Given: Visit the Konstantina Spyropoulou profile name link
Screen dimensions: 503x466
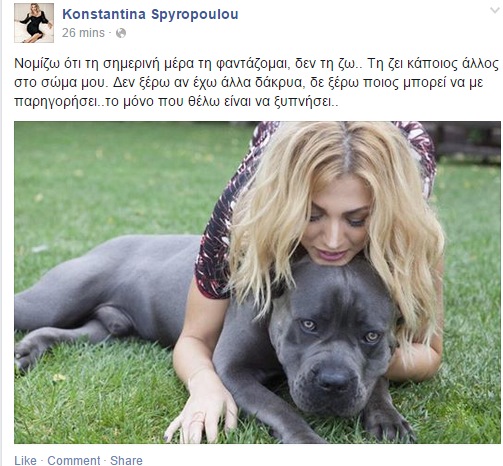Looking at the screenshot, I should [x=150, y=14].
